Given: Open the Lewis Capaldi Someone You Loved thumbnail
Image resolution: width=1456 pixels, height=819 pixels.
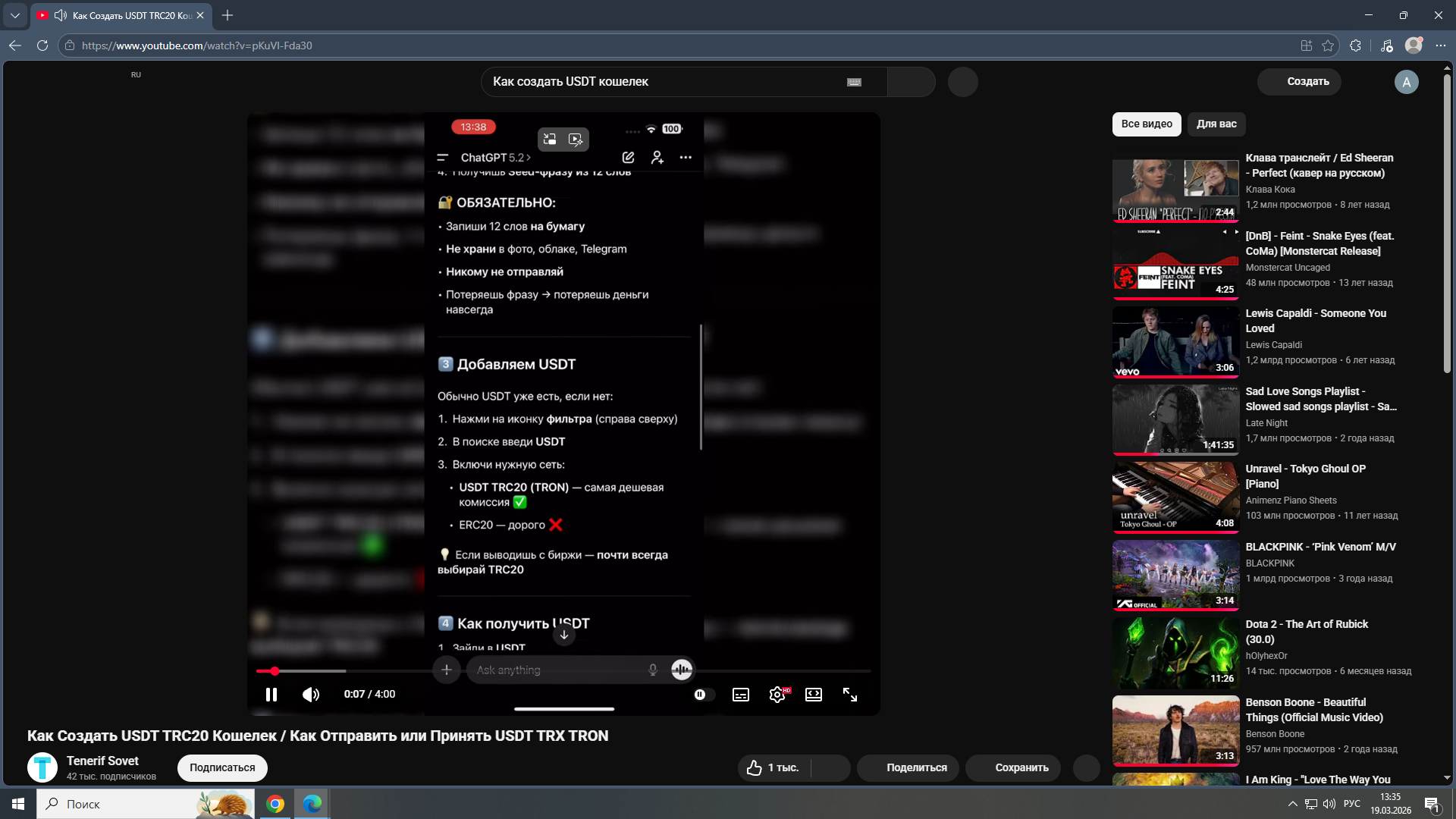Looking at the screenshot, I should [1175, 341].
